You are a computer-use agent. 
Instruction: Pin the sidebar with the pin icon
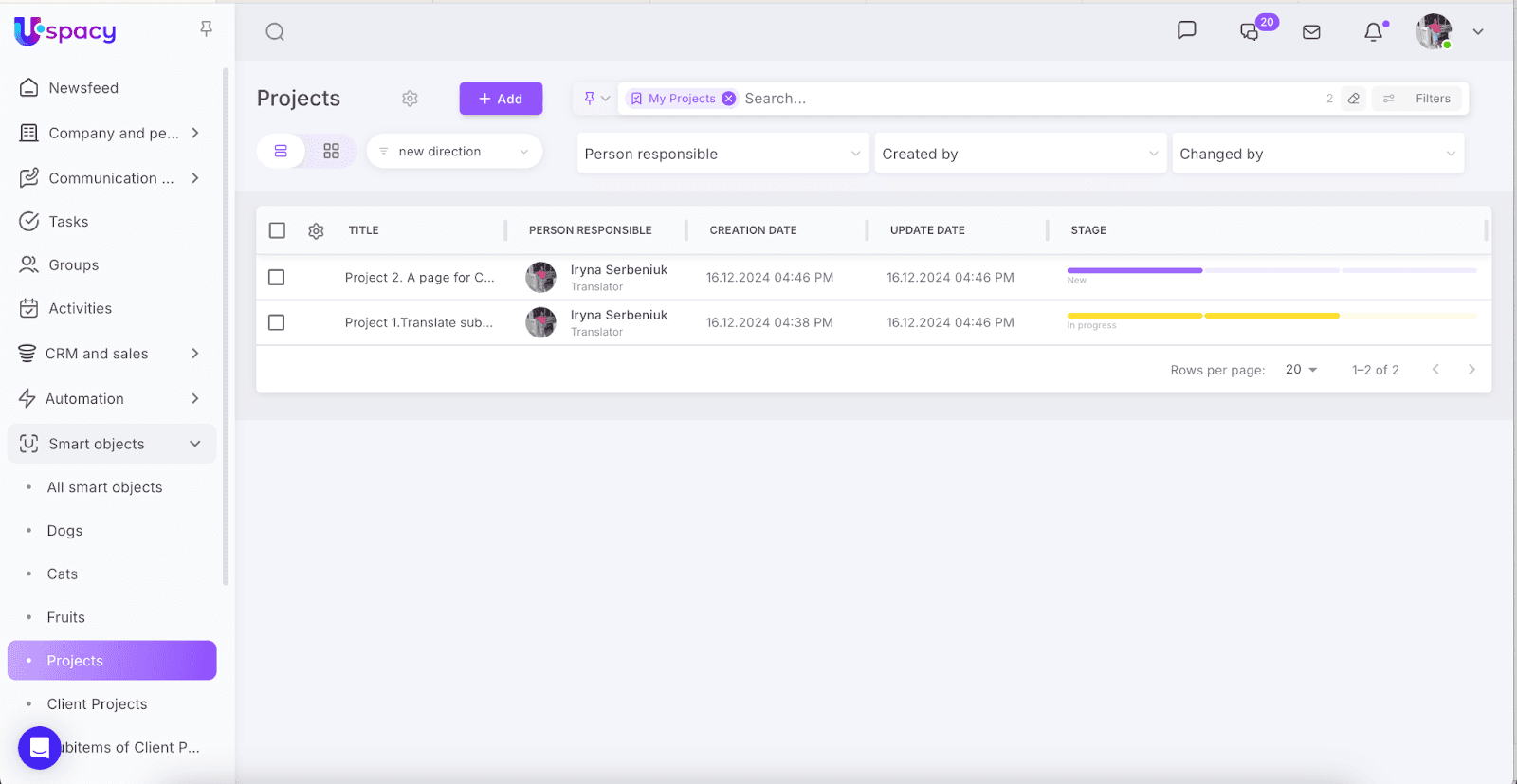(x=206, y=29)
